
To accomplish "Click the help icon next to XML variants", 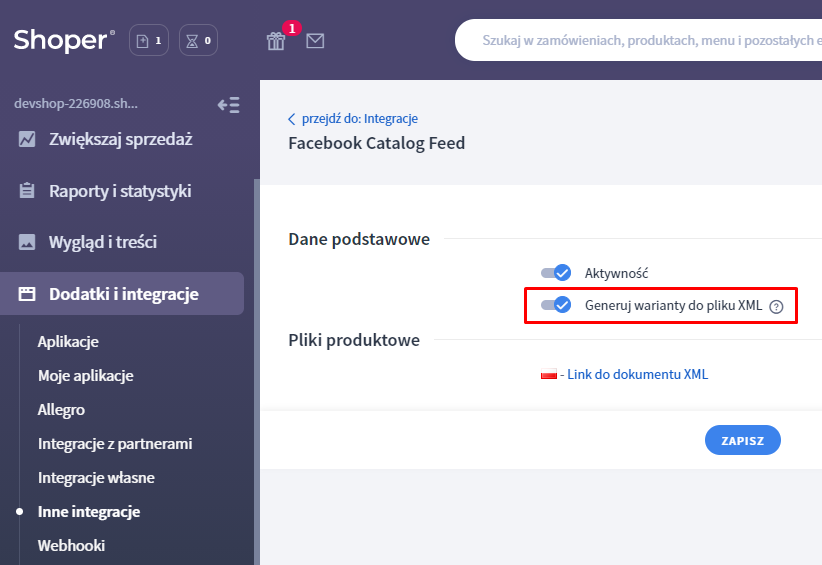I will (x=776, y=307).
